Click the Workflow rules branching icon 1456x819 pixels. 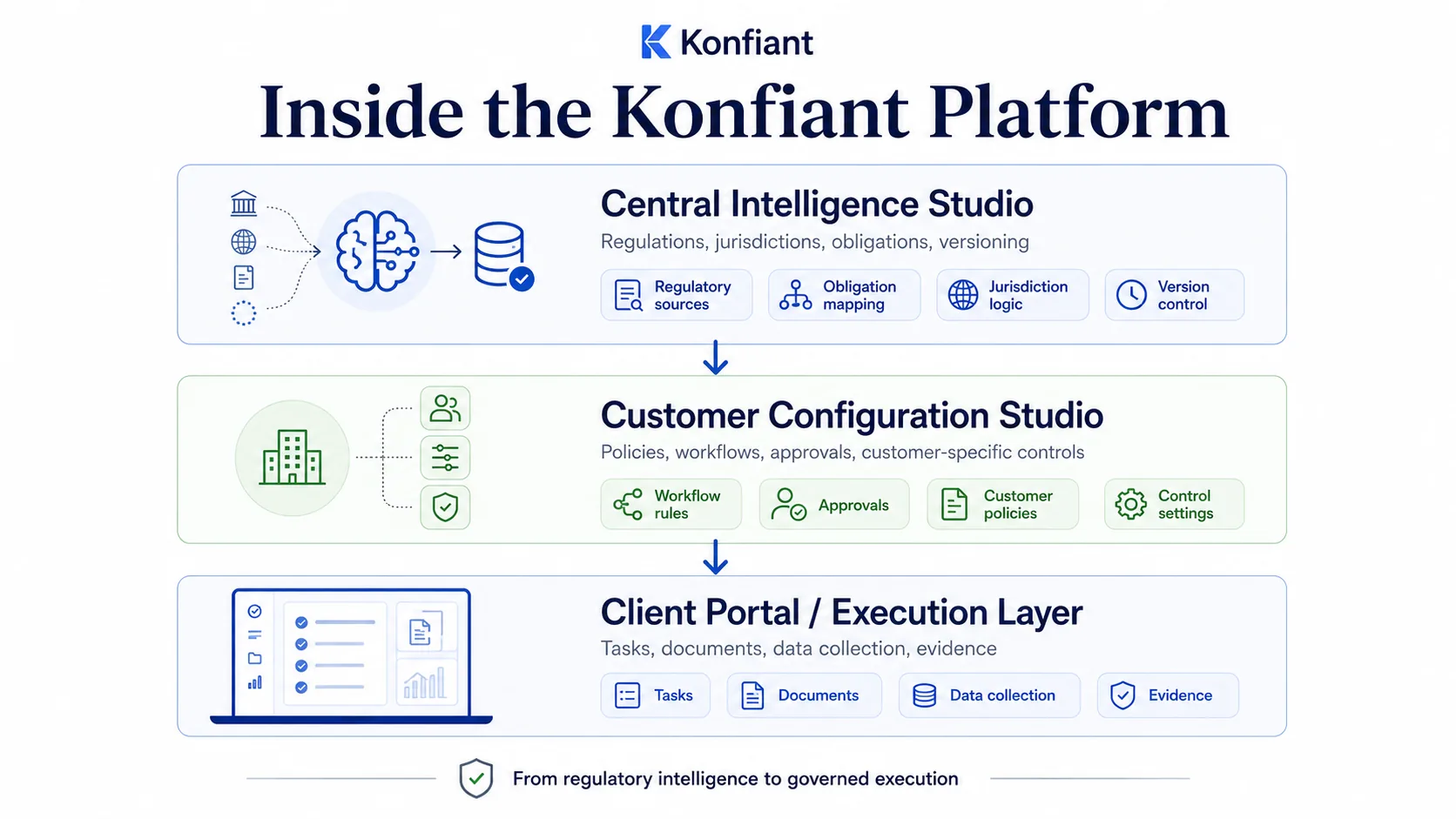tap(628, 505)
